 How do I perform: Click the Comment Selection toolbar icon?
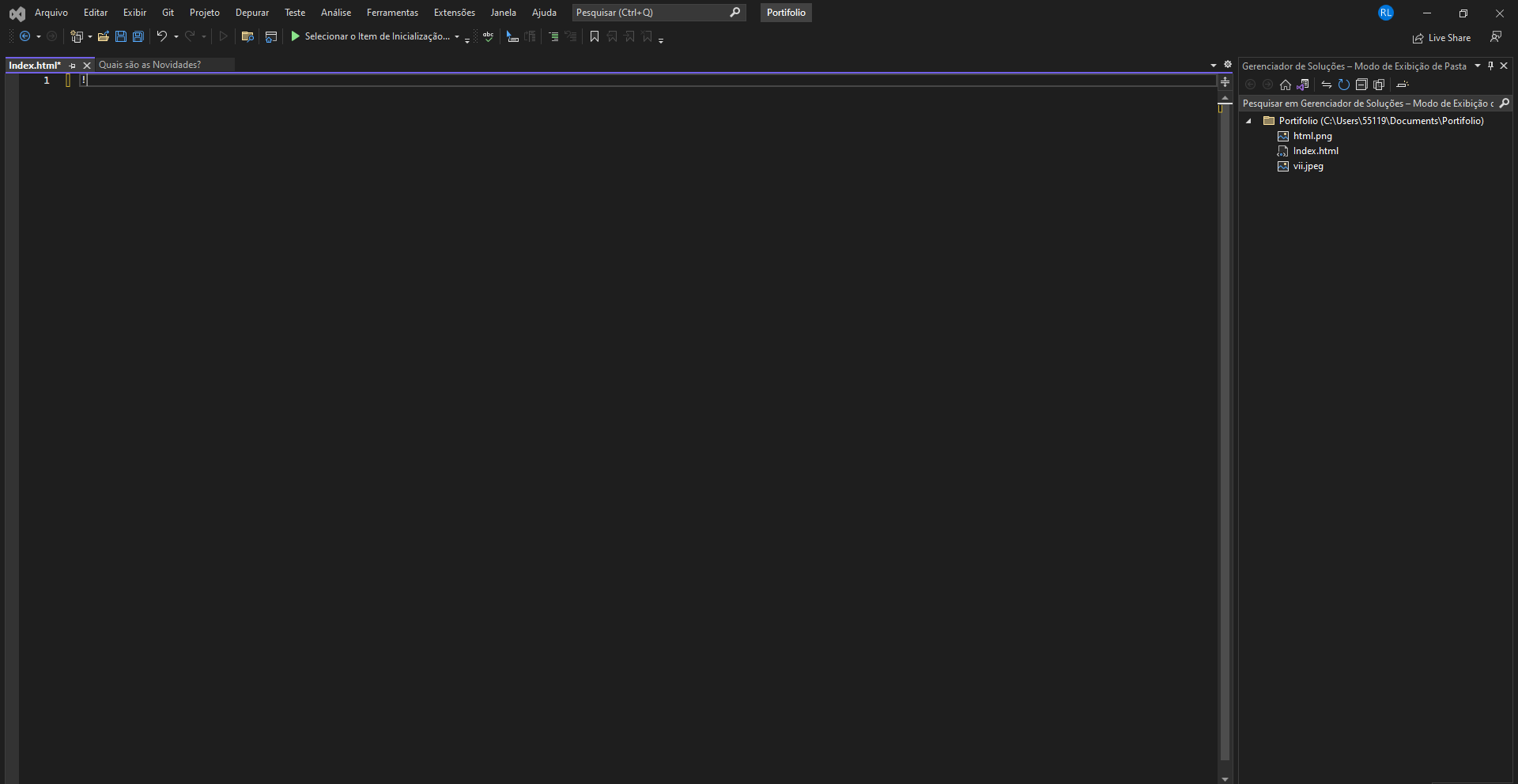click(x=512, y=36)
